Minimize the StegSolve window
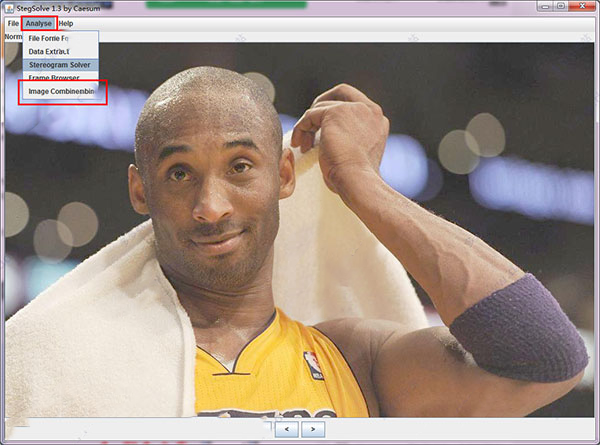600x445 pixels. coord(545,6)
